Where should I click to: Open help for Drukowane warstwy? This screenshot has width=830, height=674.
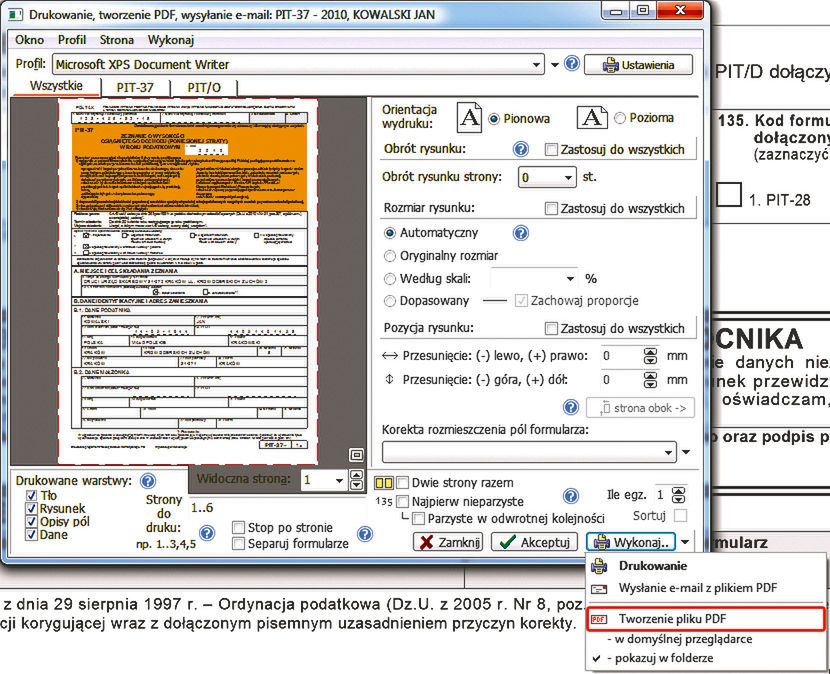click(148, 481)
